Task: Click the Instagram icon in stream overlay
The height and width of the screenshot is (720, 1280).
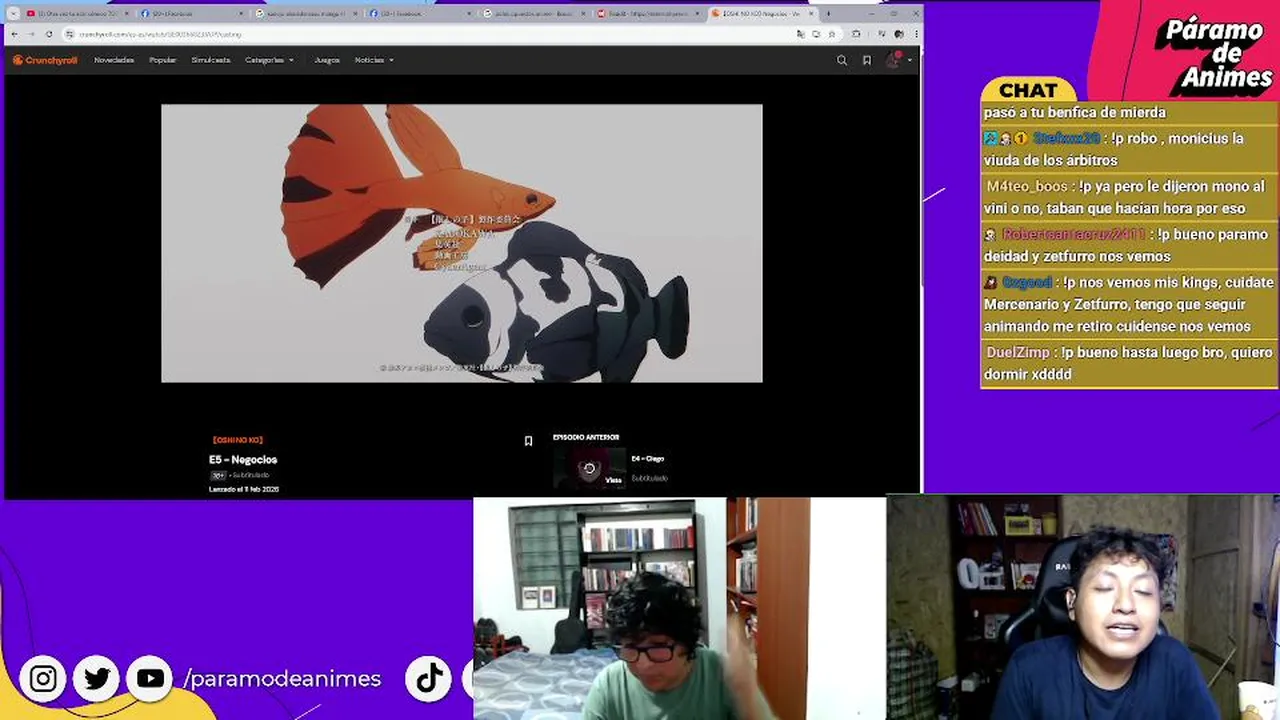Action: tap(43, 679)
